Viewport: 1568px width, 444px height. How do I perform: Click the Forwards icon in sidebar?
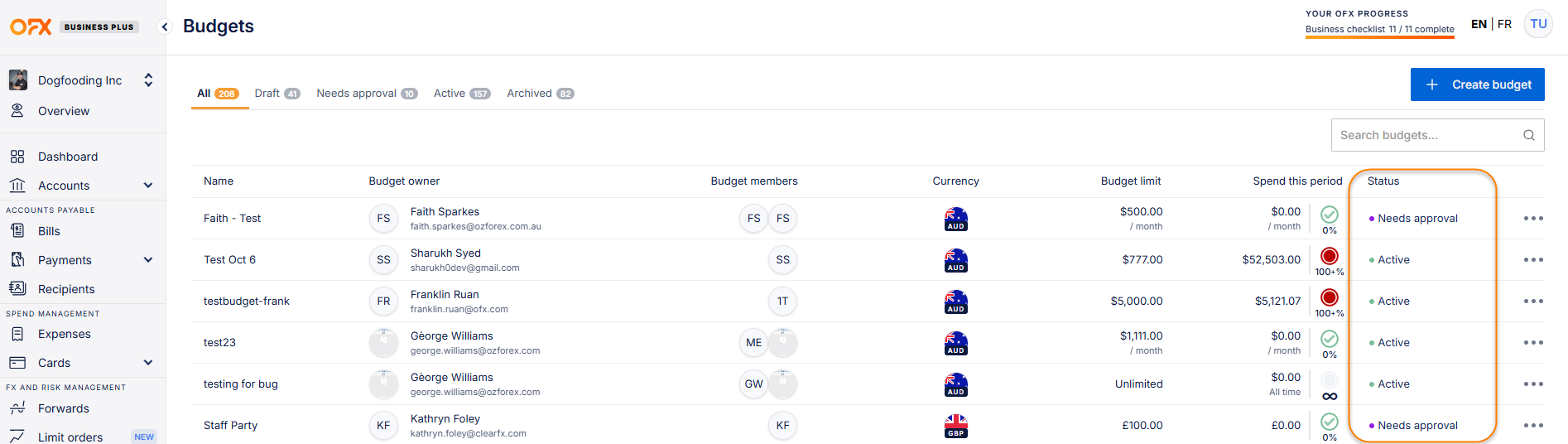pyautogui.click(x=17, y=408)
